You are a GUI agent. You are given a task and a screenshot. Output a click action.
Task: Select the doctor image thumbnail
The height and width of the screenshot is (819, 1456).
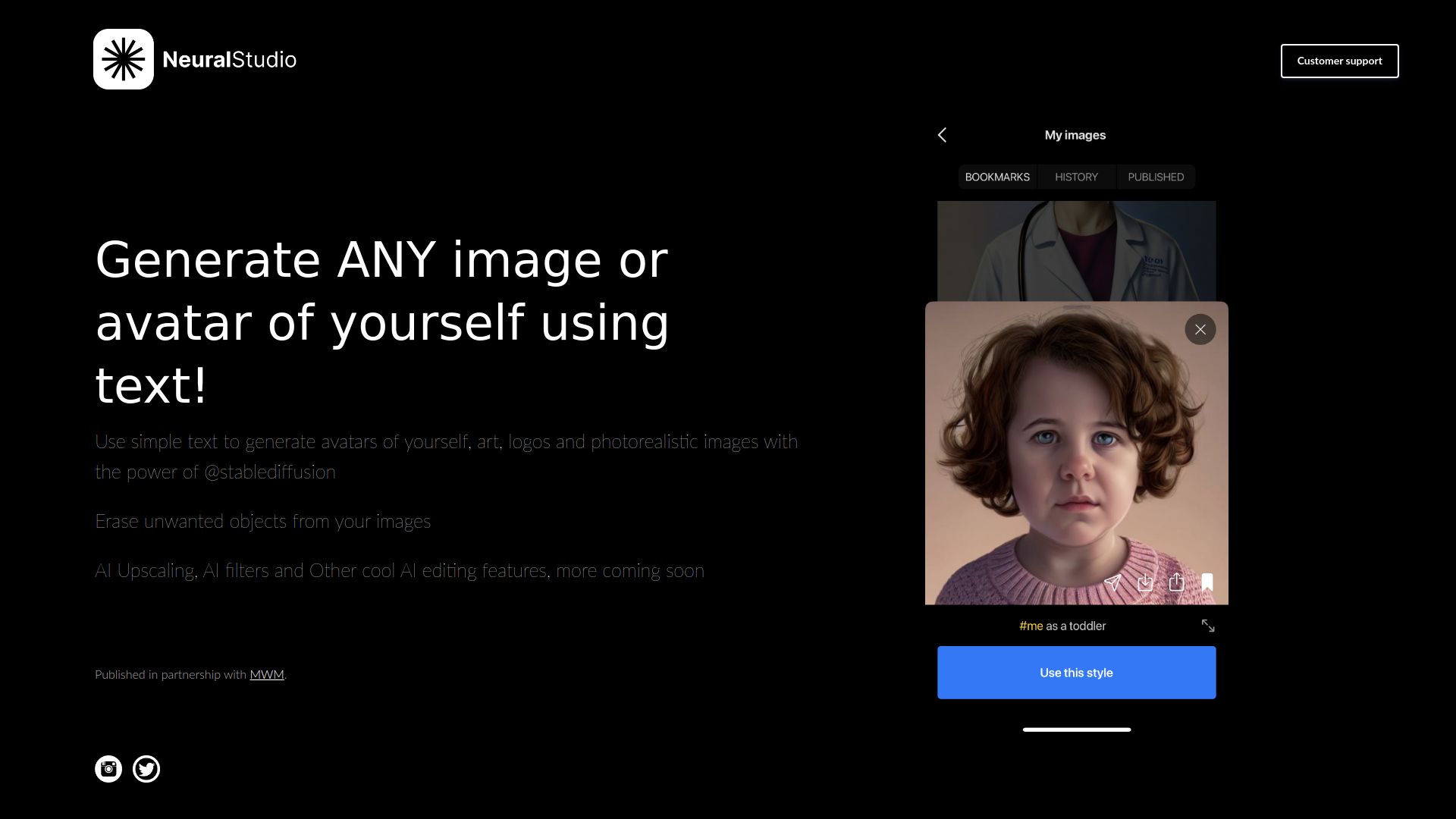click(x=1076, y=250)
